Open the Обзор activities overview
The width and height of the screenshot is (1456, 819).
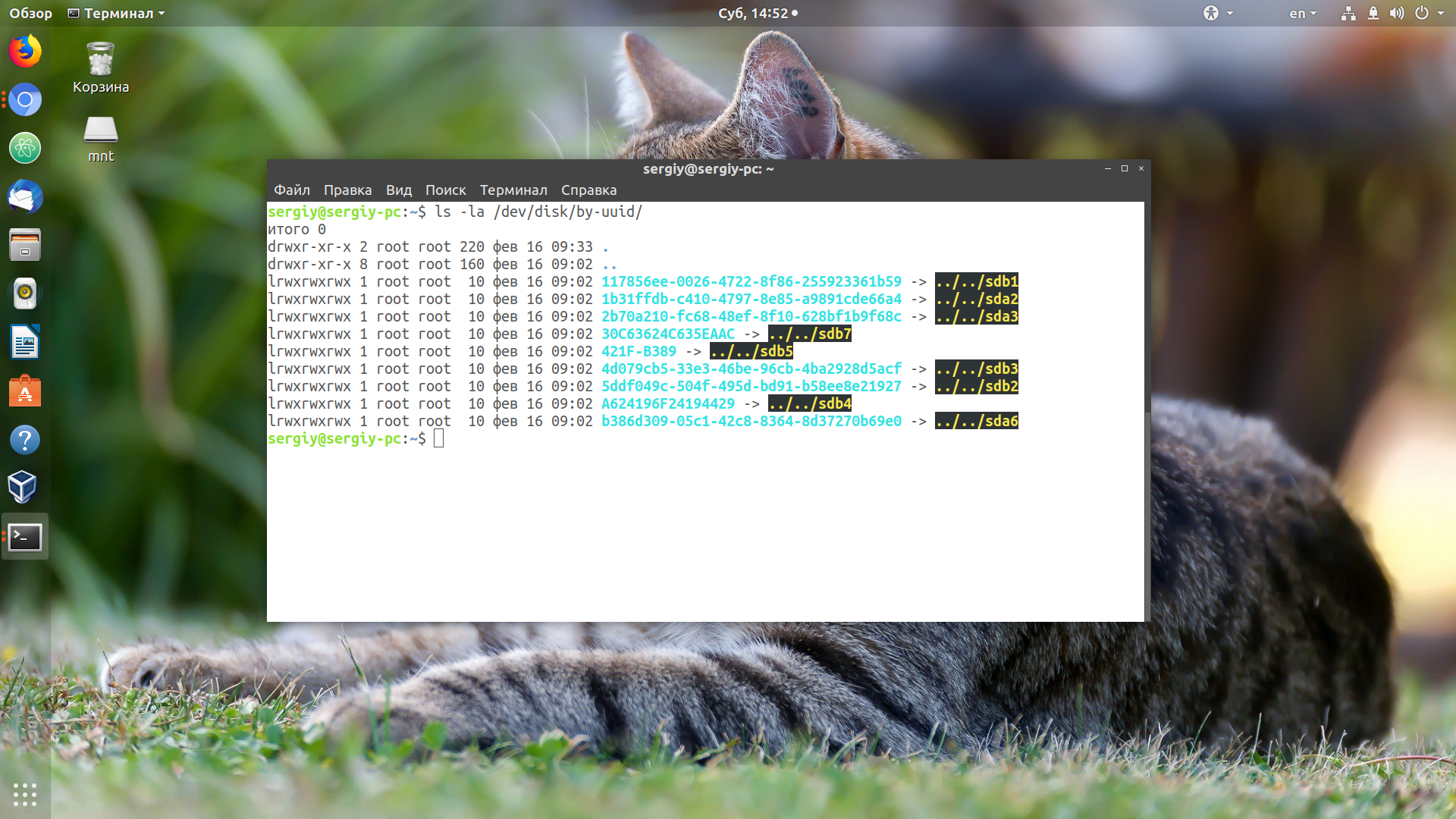click(x=30, y=13)
